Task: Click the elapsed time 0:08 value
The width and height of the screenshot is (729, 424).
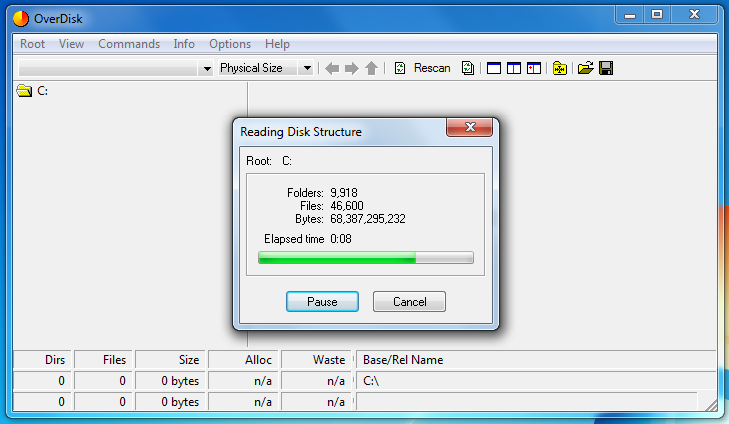Action: [x=341, y=239]
